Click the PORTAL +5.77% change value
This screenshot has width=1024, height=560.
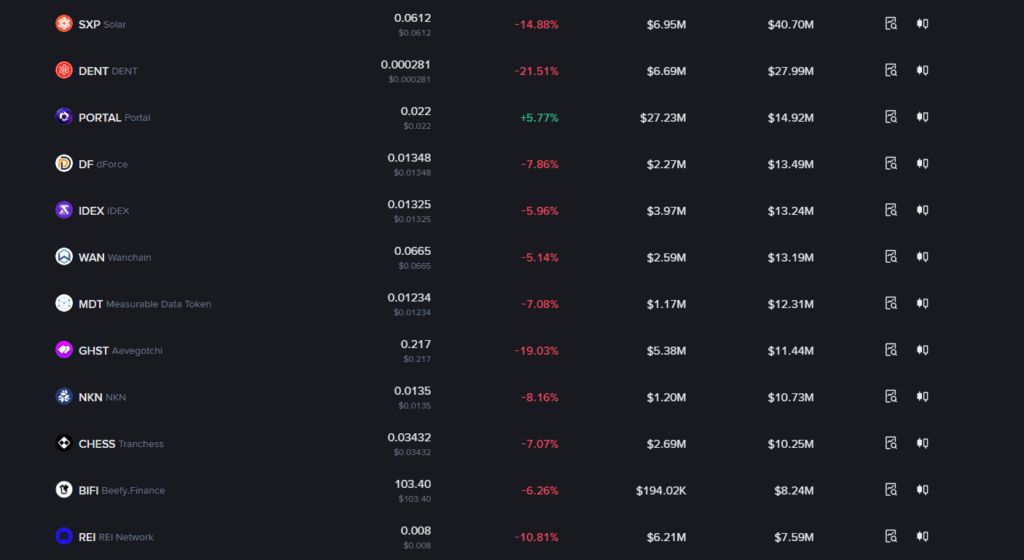tap(539, 118)
